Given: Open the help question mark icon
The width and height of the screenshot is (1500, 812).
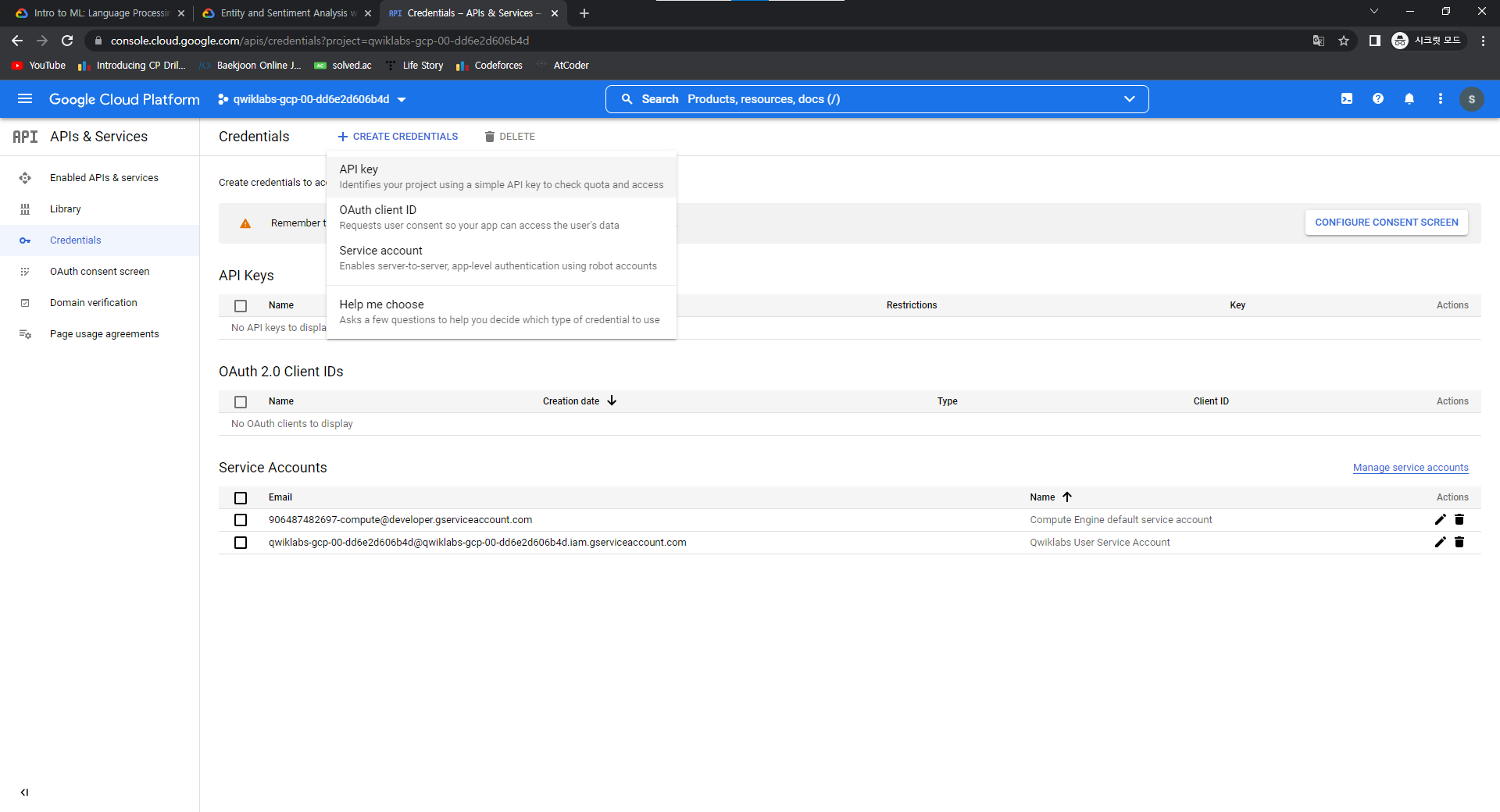Looking at the screenshot, I should click(x=1378, y=99).
